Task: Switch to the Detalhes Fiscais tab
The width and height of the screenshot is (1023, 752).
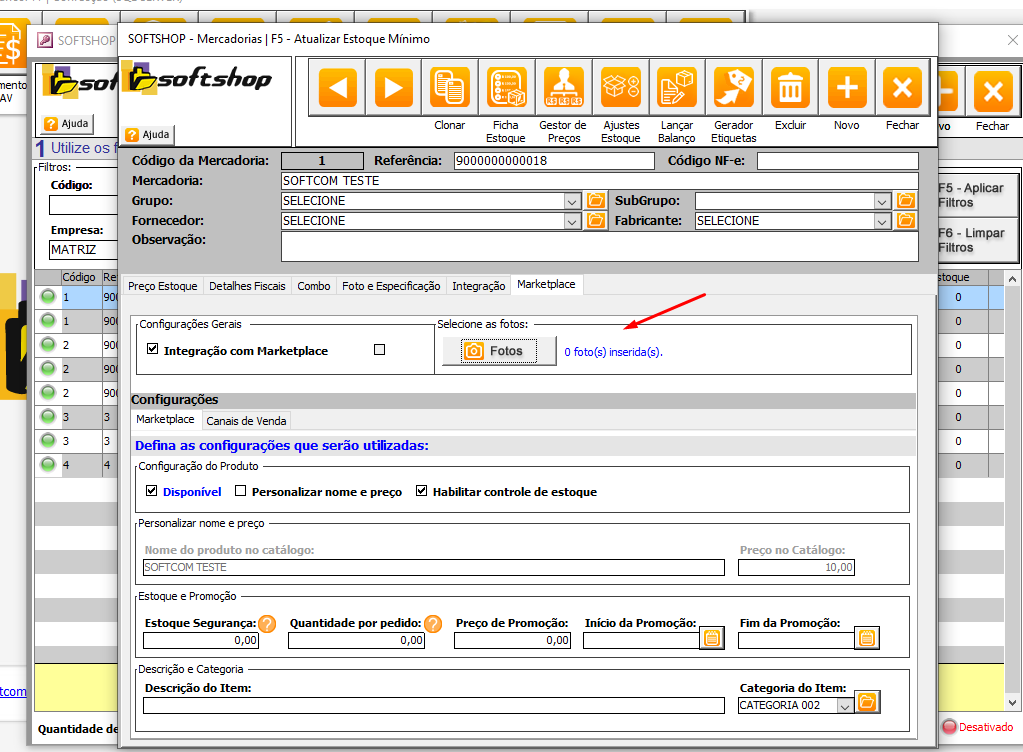Action: click(x=247, y=286)
